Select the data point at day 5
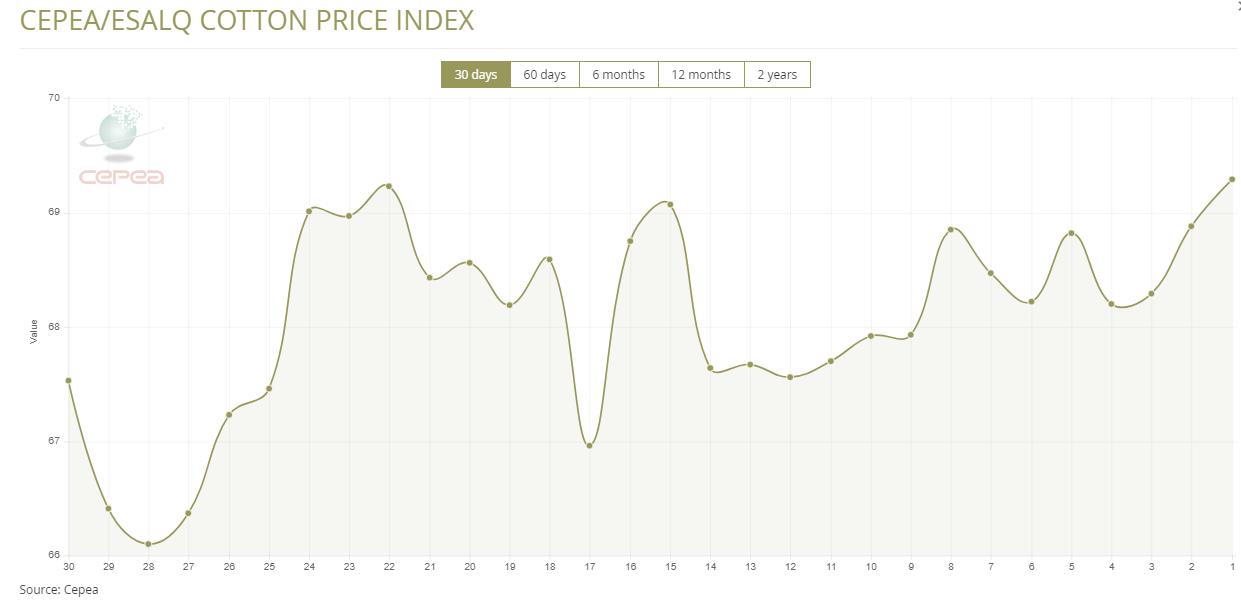The width and height of the screenshot is (1241, 607). 1071,233
